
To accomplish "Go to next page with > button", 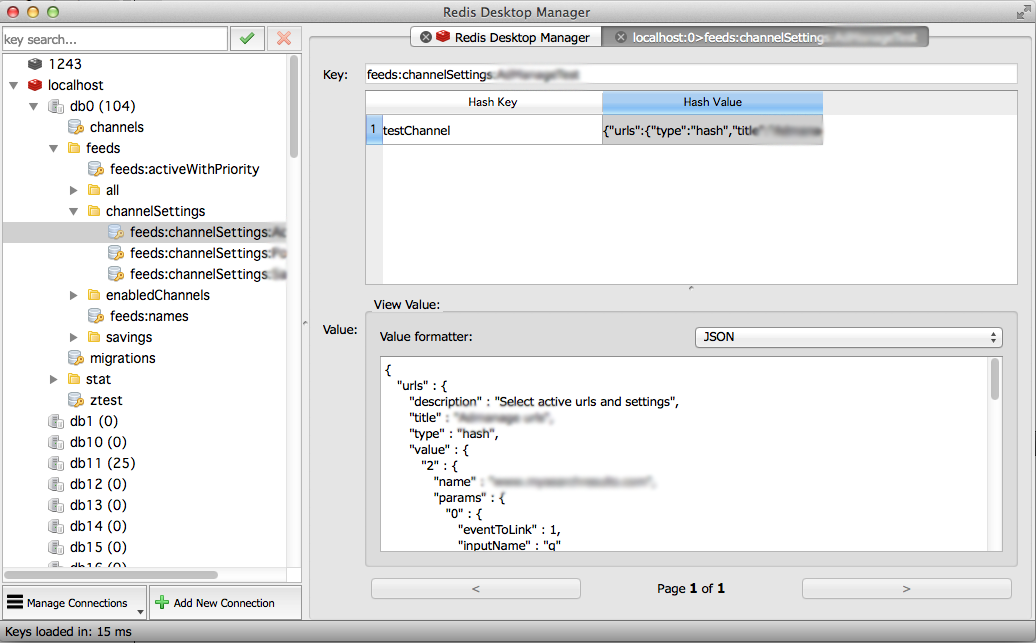I will point(906,588).
